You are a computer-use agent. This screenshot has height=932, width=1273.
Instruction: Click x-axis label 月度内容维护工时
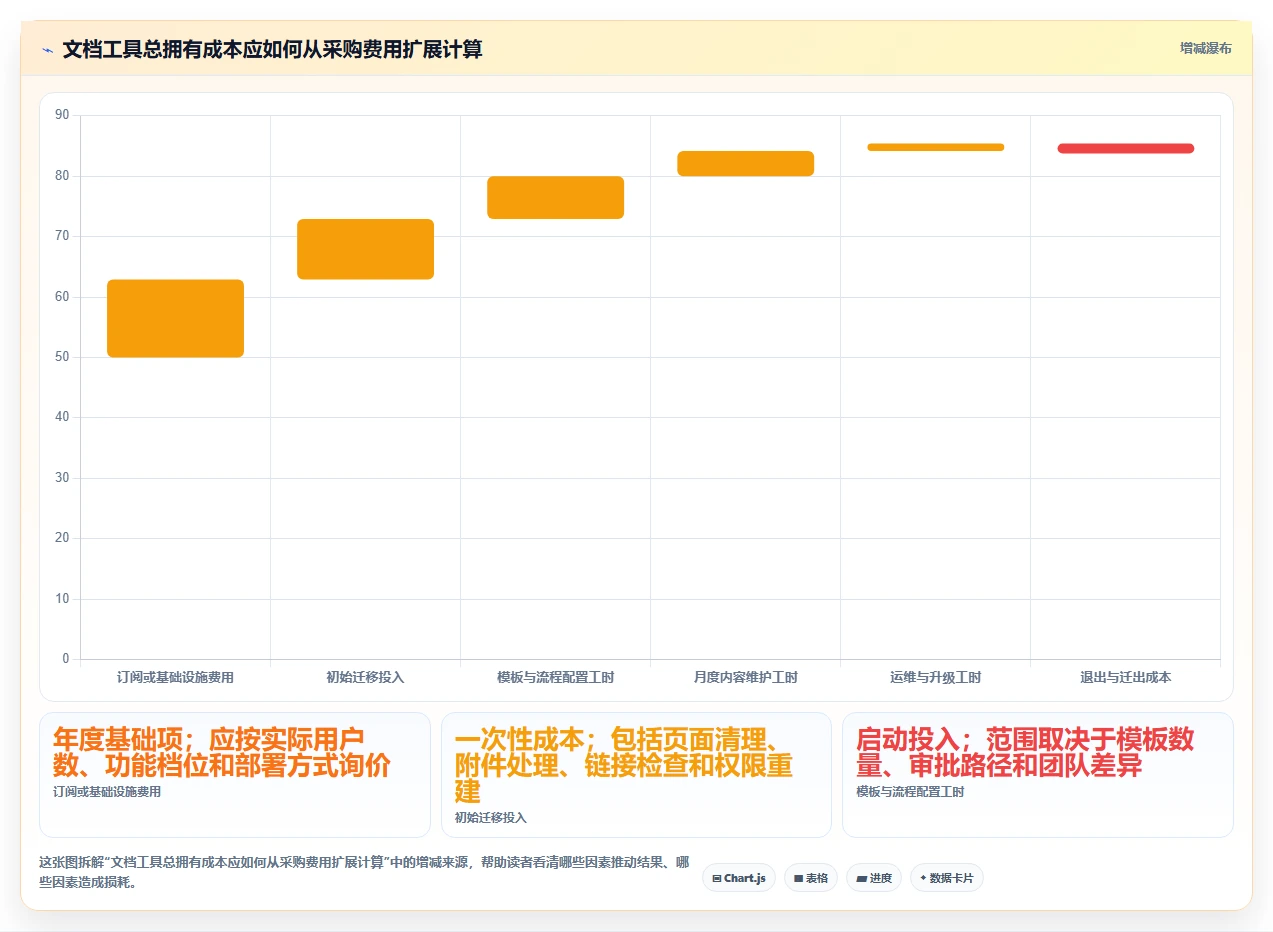pos(745,677)
